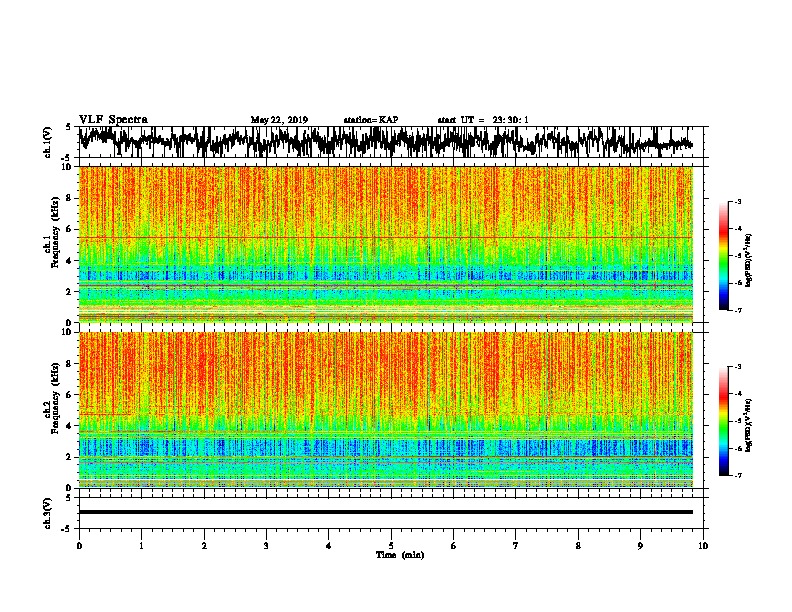Click the "-3" label on ch.1 color bar

click(x=737, y=201)
